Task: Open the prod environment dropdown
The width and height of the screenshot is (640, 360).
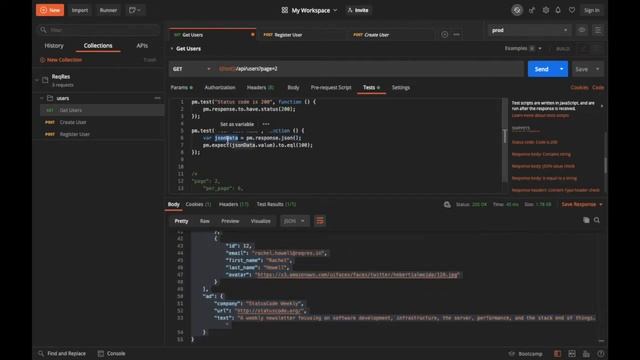Action: pyautogui.click(x=529, y=30)
